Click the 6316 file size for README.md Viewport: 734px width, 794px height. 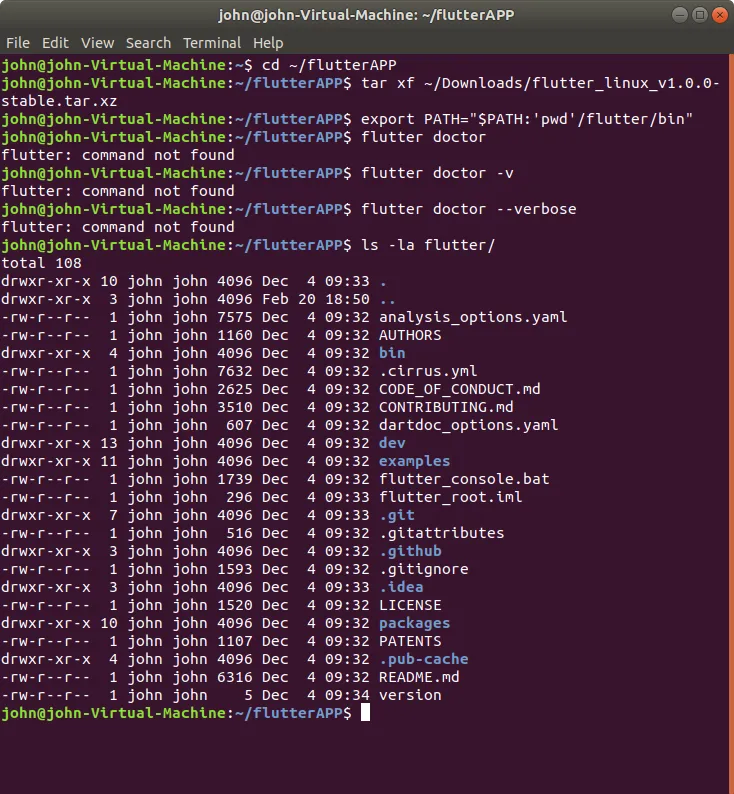point(234,677)
